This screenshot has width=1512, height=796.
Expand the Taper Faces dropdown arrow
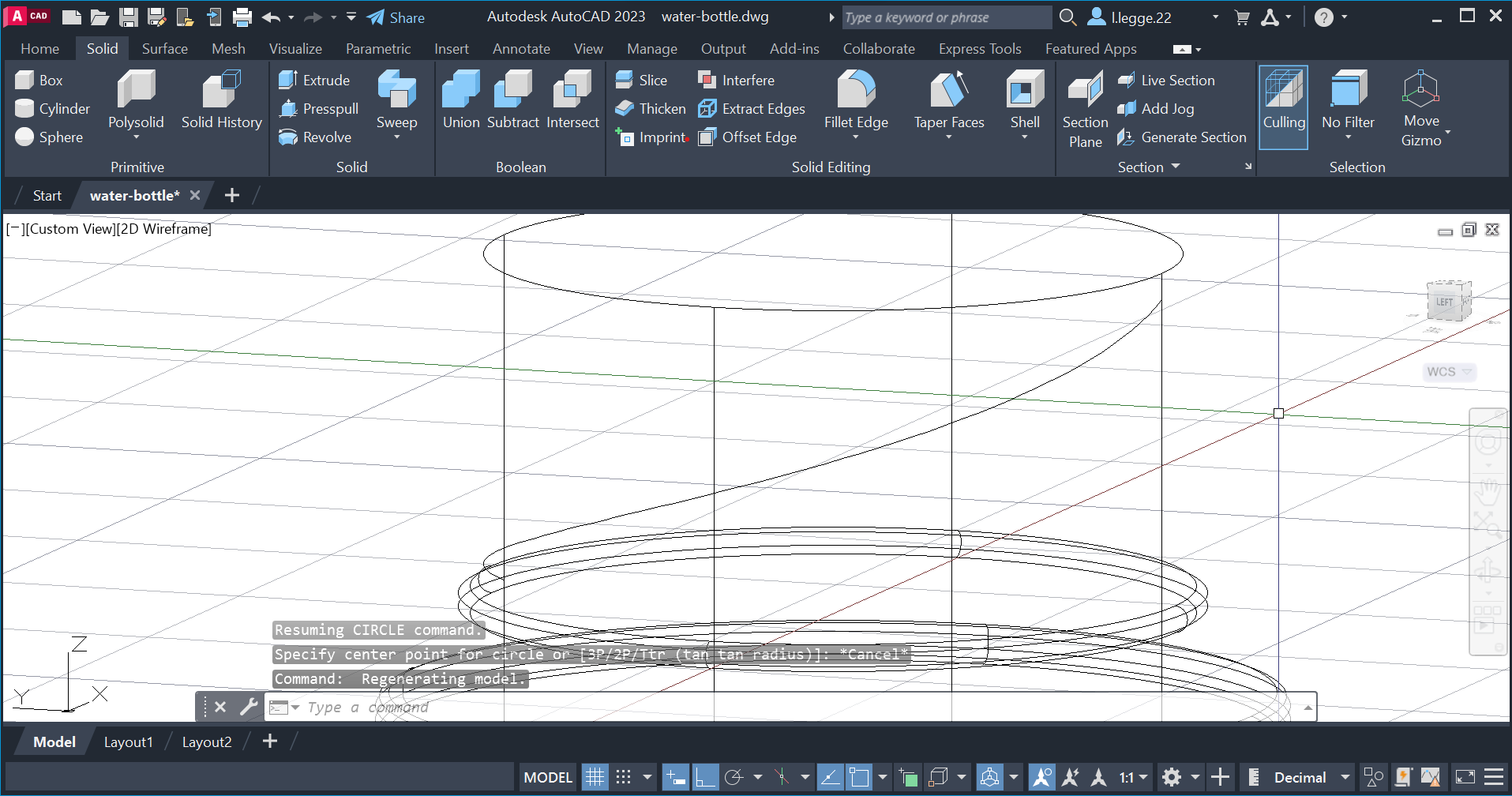coord(949,137)
